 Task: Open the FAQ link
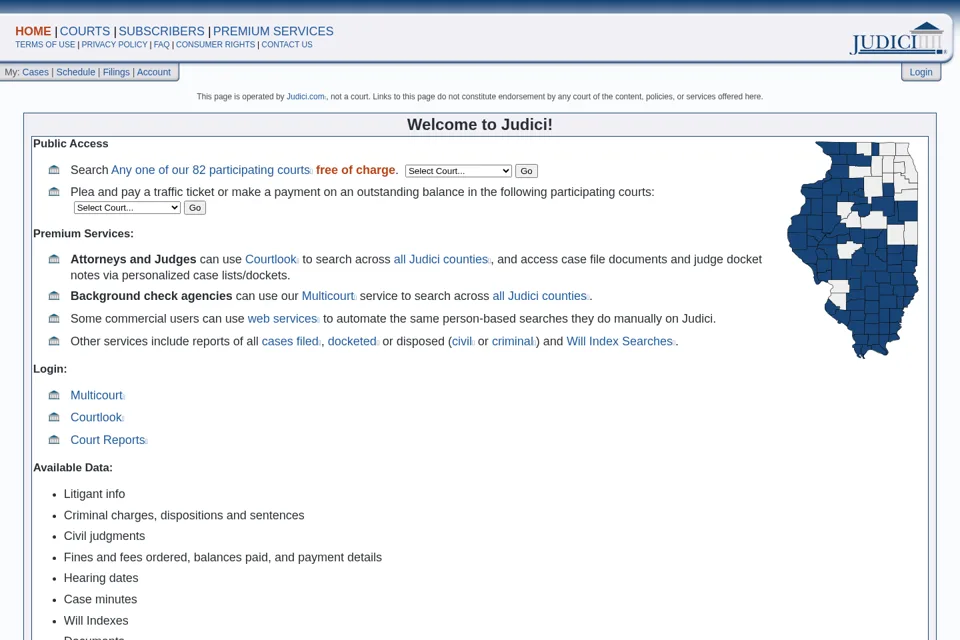coord(162,45)
